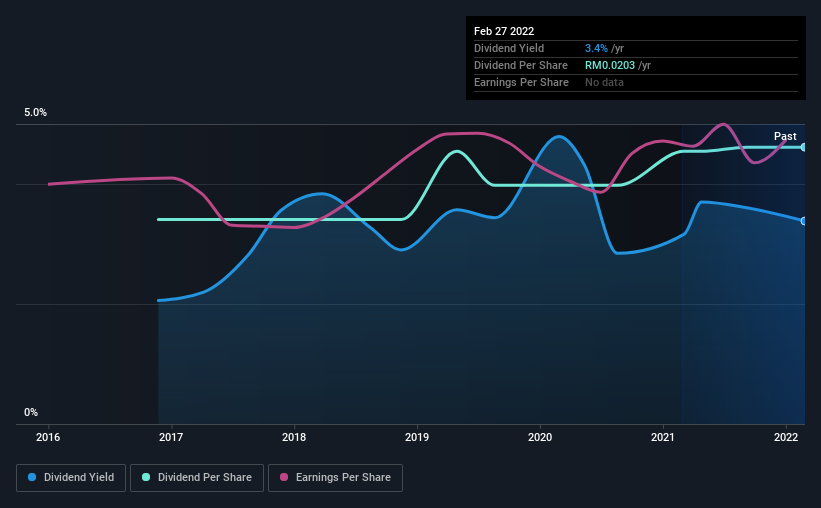Click the Feb 27 2022 tooltip date
Viewport: 821px width, 508px height.
click(504, 31)
